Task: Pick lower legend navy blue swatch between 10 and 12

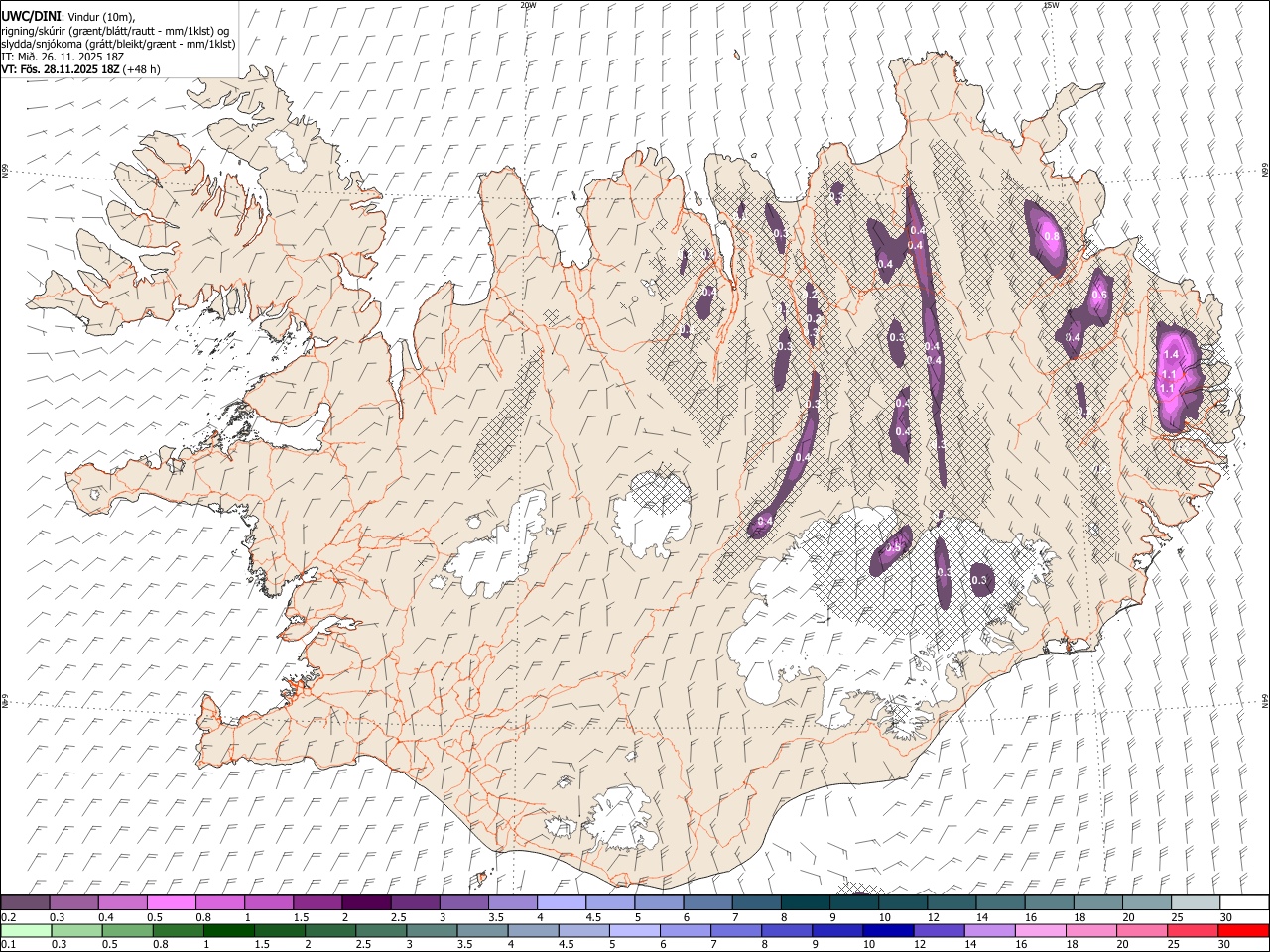Action: click(887, 930)
